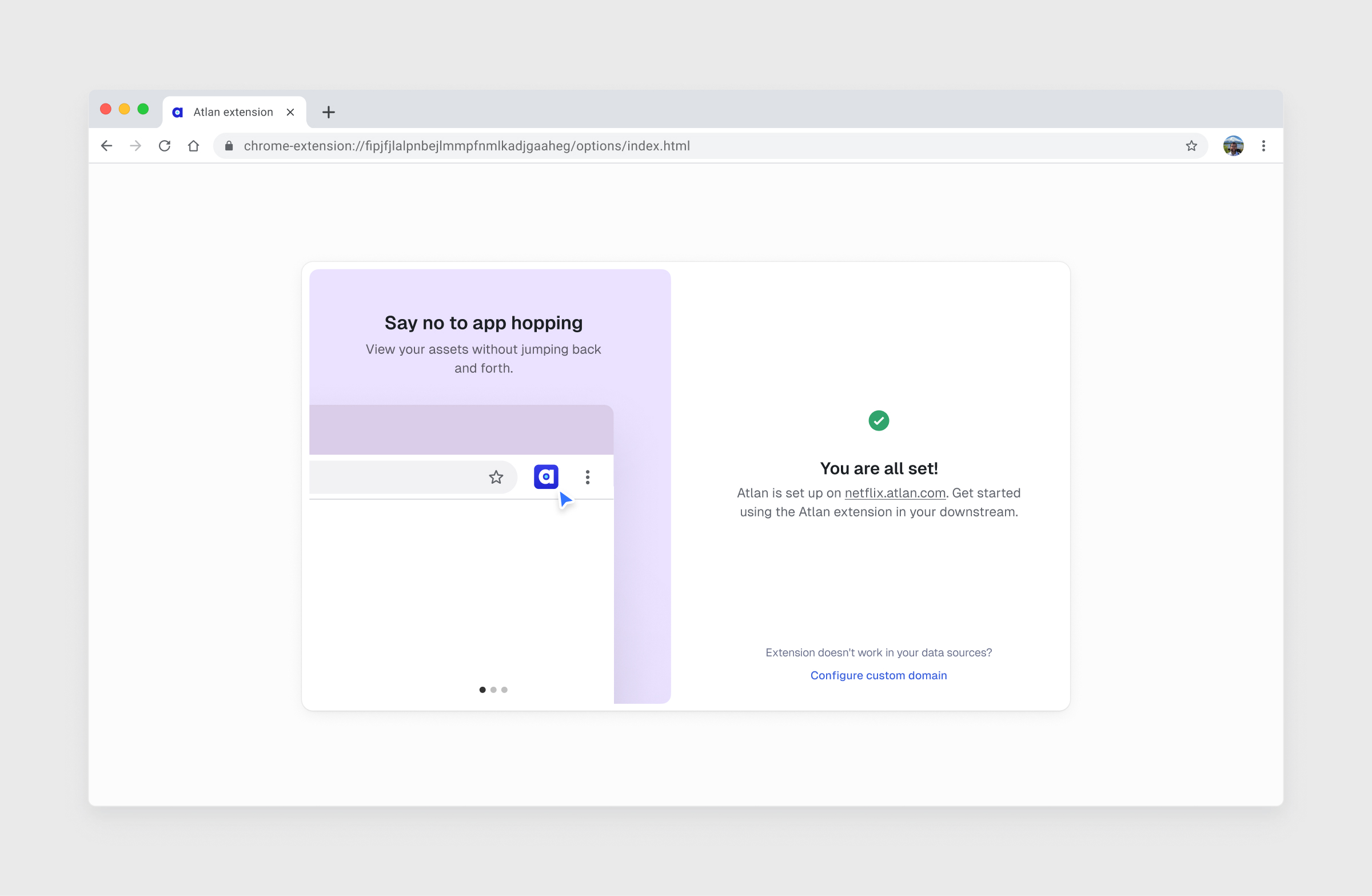Click the browser back arrow
The image size is (1372, 896).
pos(107,146)
